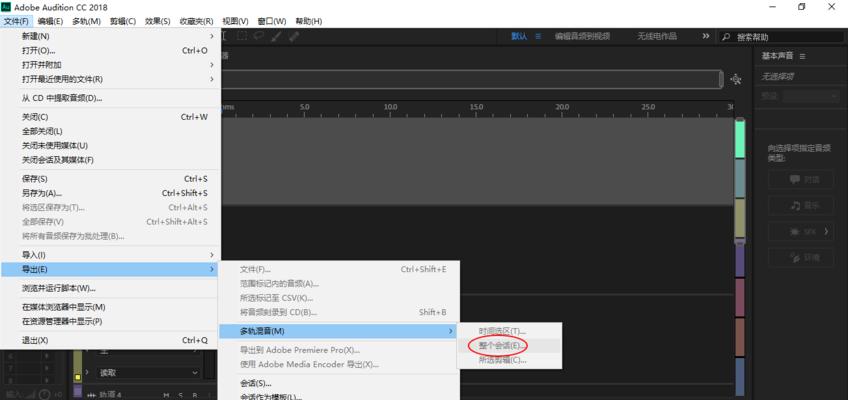The height and width of the screenshot is (400, 848).
Task: Open the 文件(F) menu
Action: point(16,21)
